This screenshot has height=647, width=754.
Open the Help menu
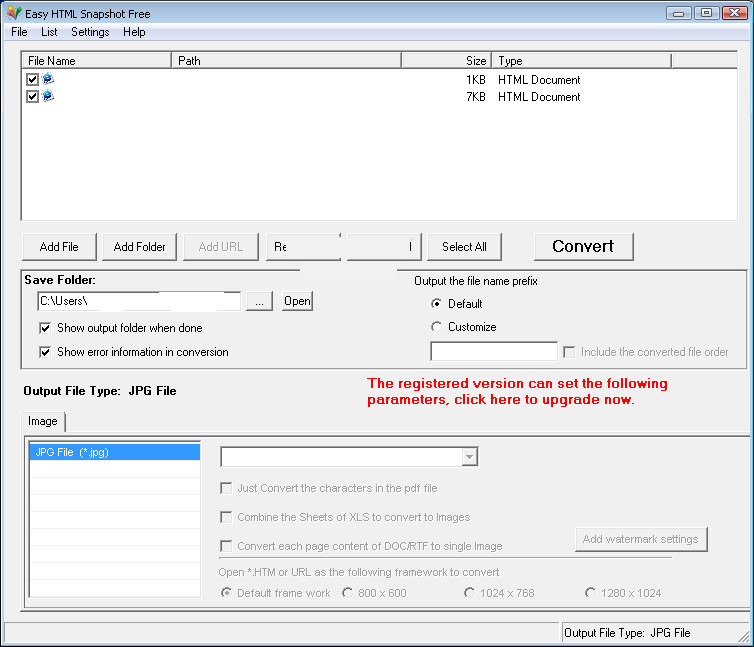pyautogui.click(x=134, y=32)
